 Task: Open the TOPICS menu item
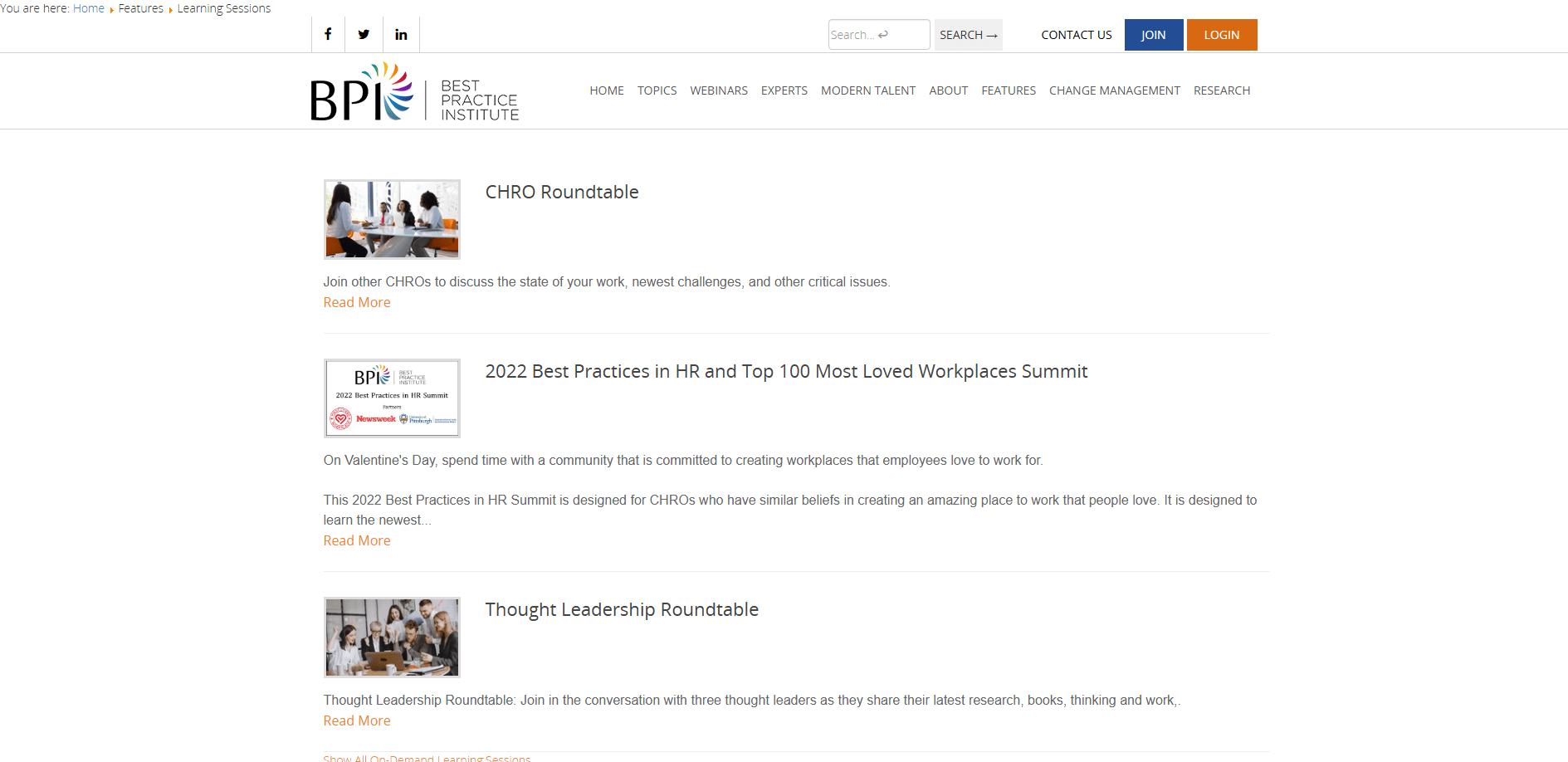coord(657,90)
